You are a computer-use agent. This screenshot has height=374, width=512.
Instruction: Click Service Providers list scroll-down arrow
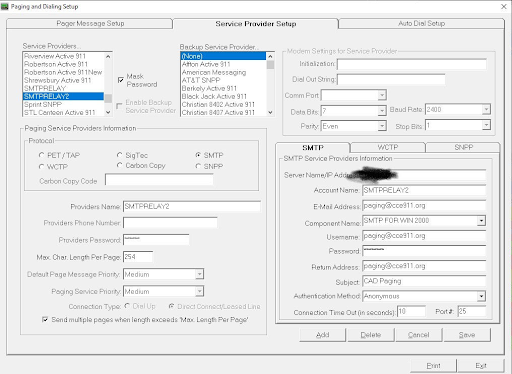[x=108, y=112]
